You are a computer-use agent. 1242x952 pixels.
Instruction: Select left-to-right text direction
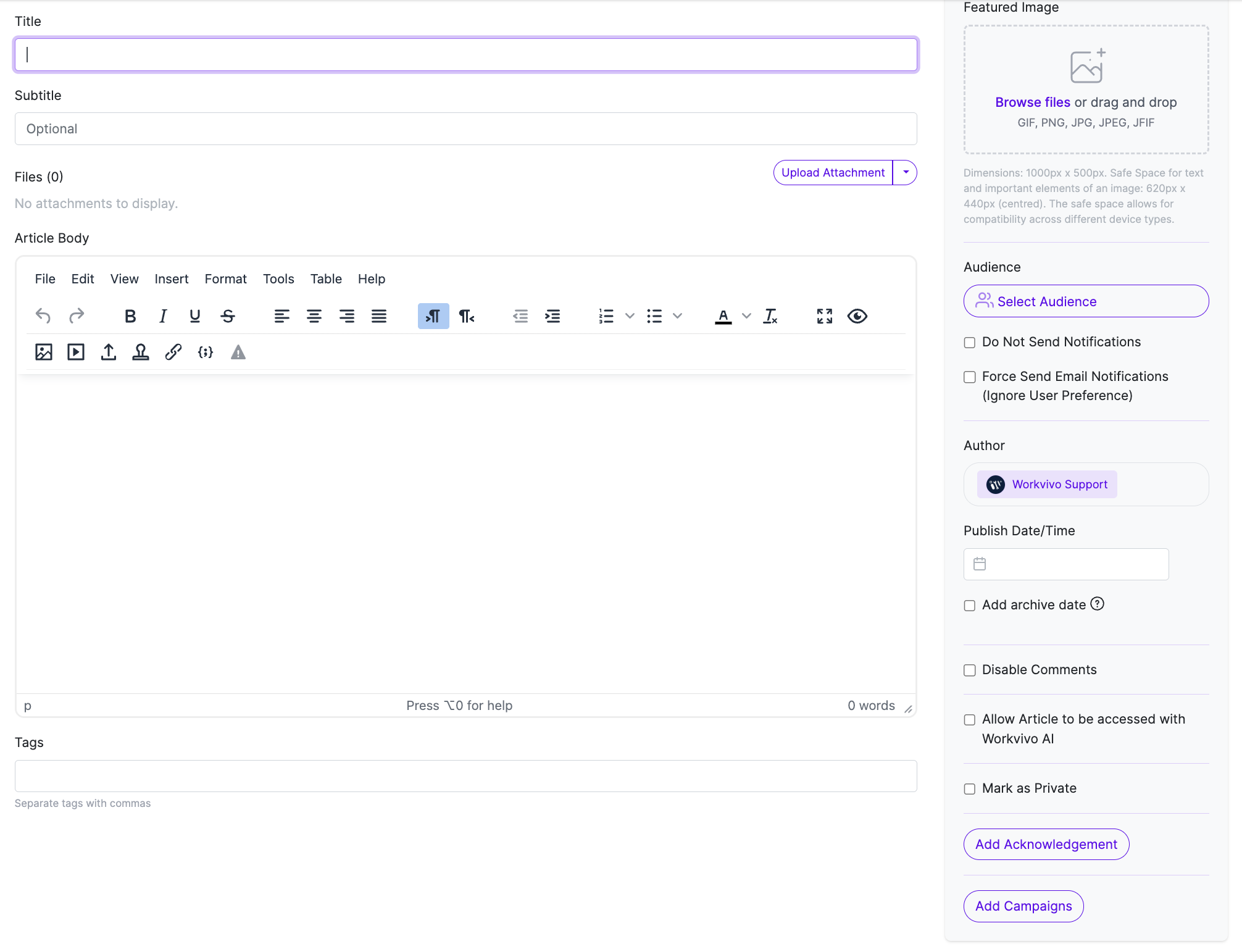(x=433, y=316)
